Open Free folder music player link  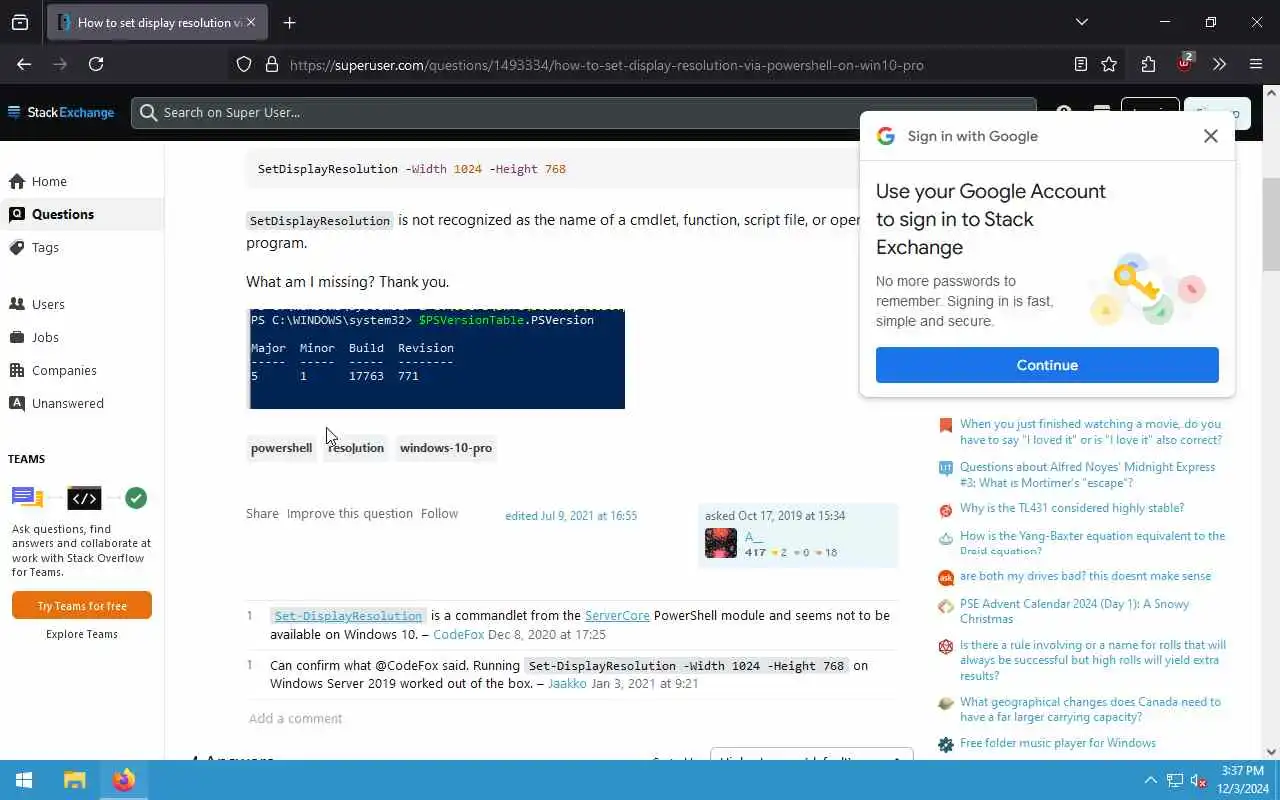1058,743
